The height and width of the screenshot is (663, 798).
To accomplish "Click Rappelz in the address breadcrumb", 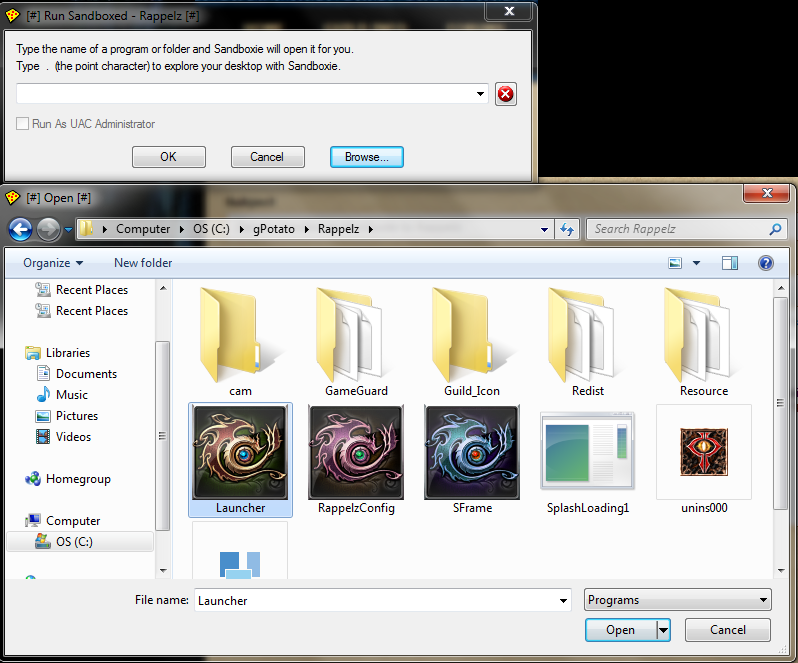I will point(338,229).
